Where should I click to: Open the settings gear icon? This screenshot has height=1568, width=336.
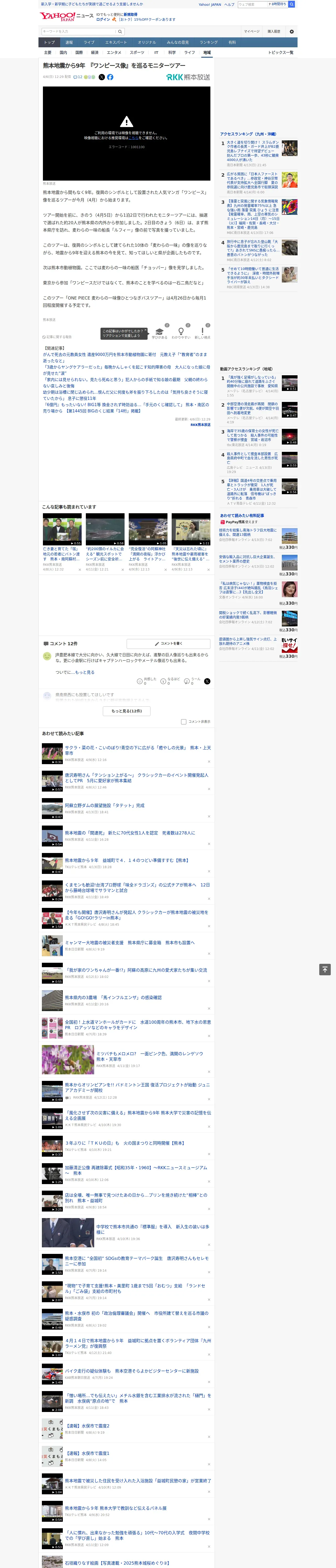click(x=292, y=32)
